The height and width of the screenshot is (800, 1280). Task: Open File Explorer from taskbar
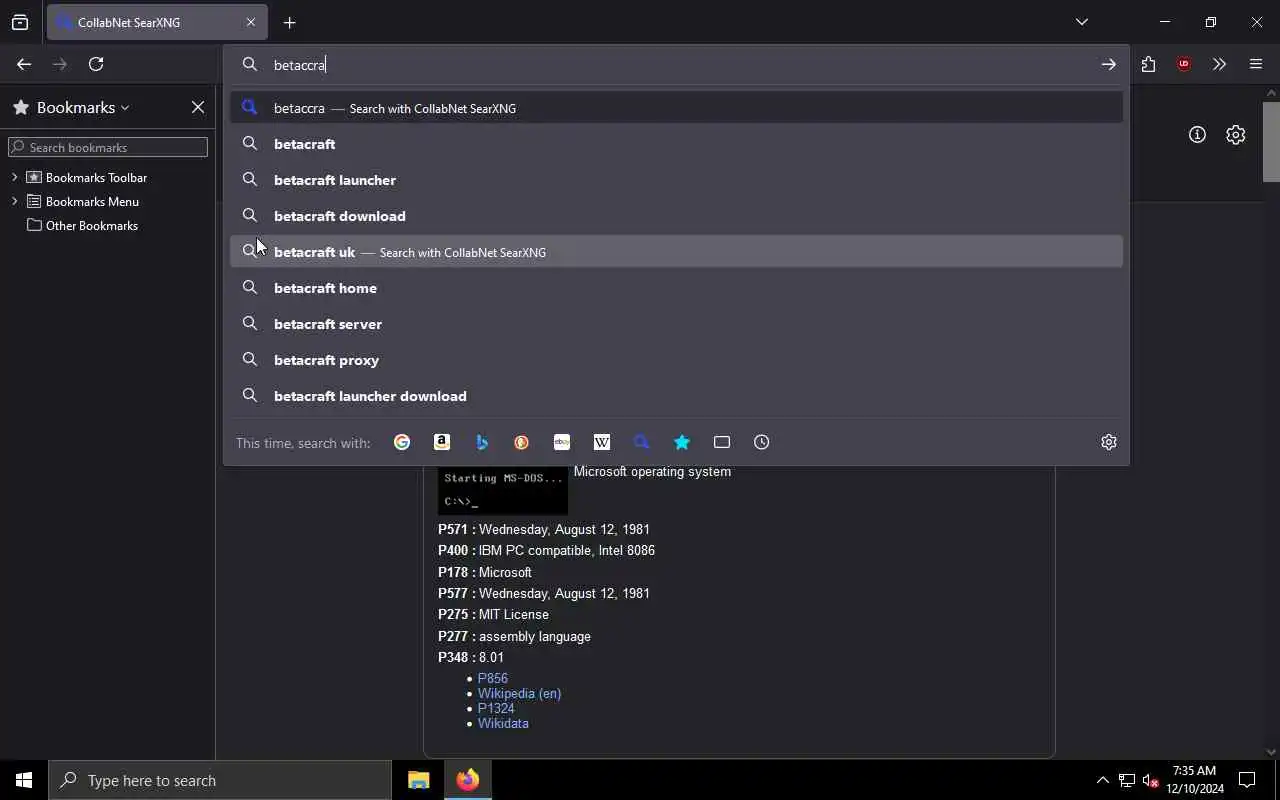419,780
